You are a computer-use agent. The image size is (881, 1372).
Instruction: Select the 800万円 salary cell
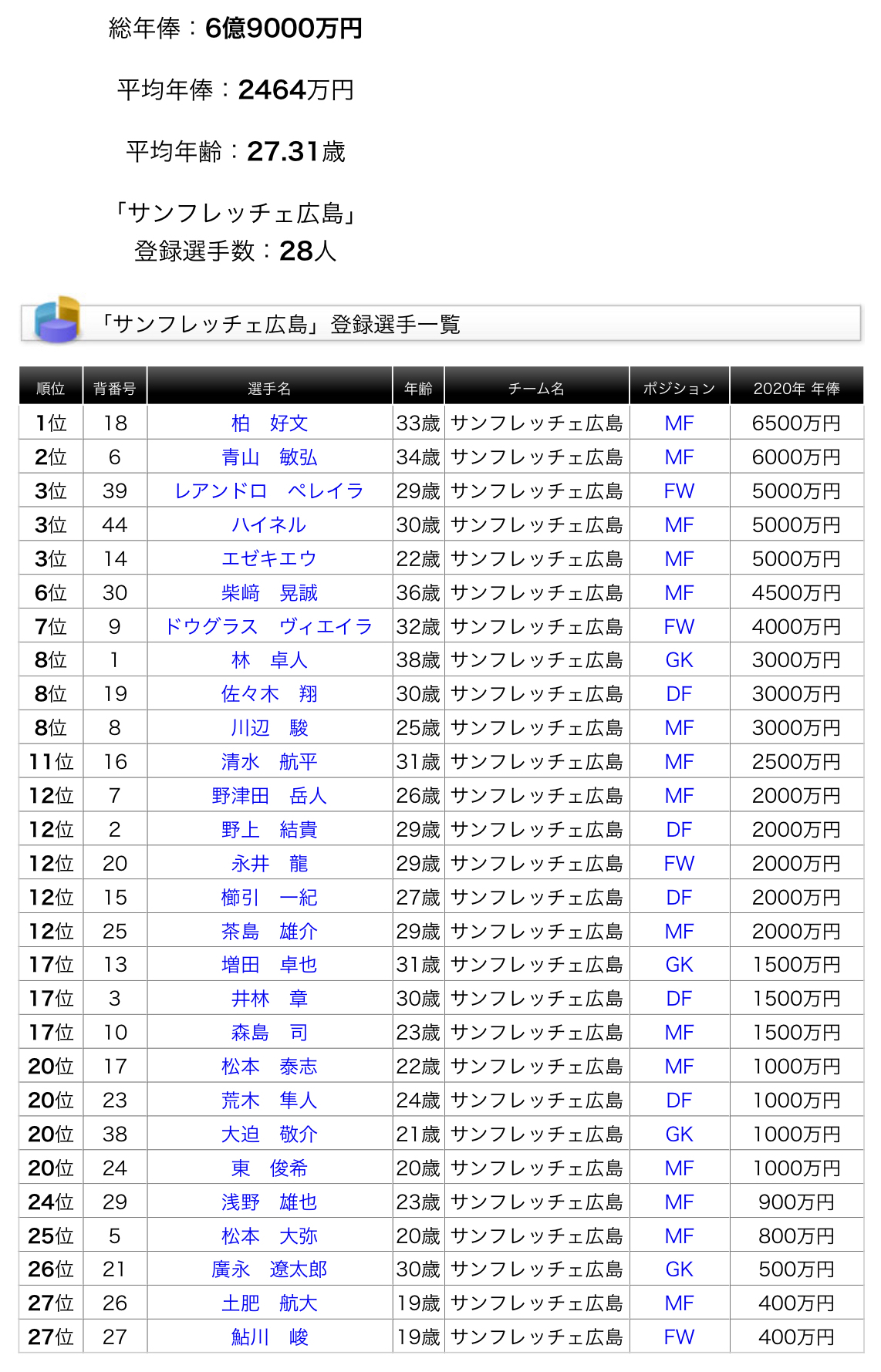click(x=796, y=1236)
